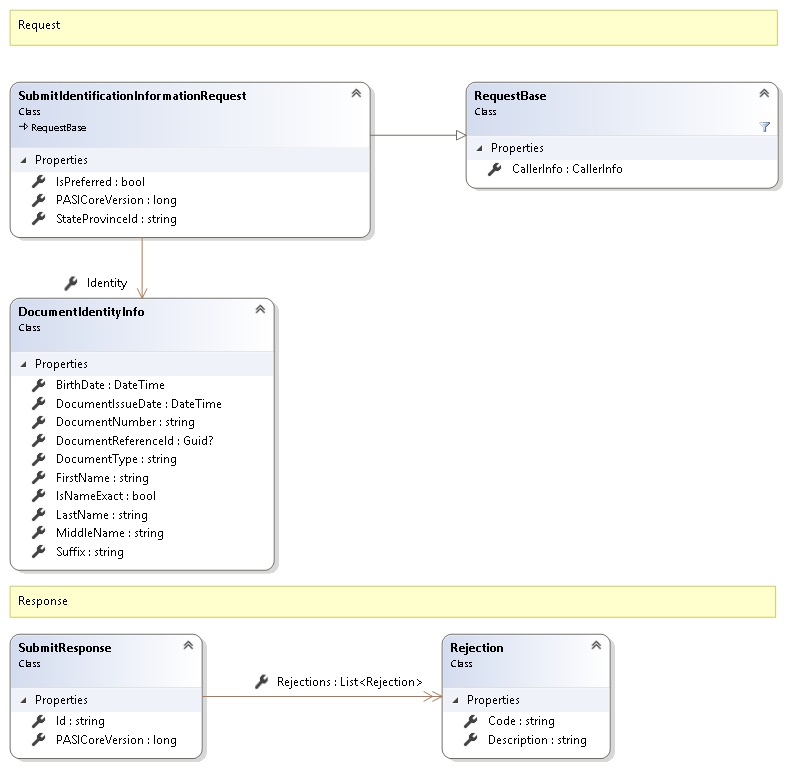
Task: Click wrench icon beside Rejections association label
Action: (x=262, y=681)
